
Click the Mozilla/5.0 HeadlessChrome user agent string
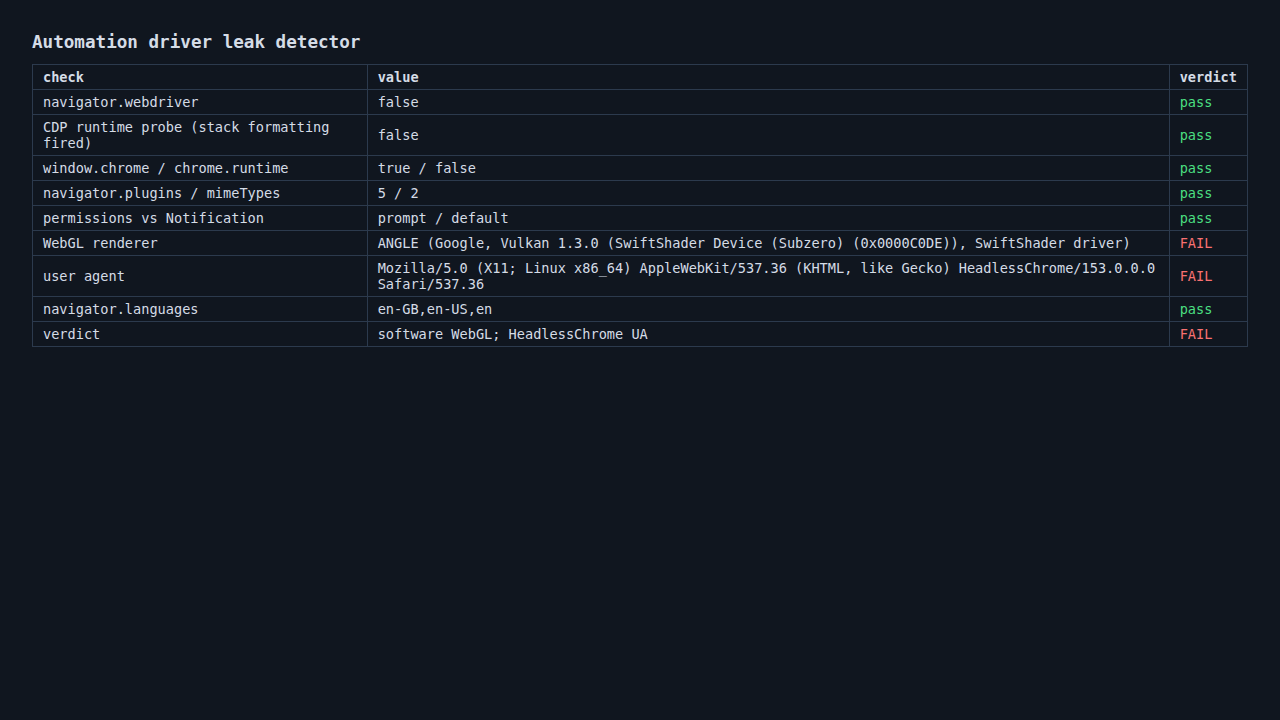click(x=766, y=276)
